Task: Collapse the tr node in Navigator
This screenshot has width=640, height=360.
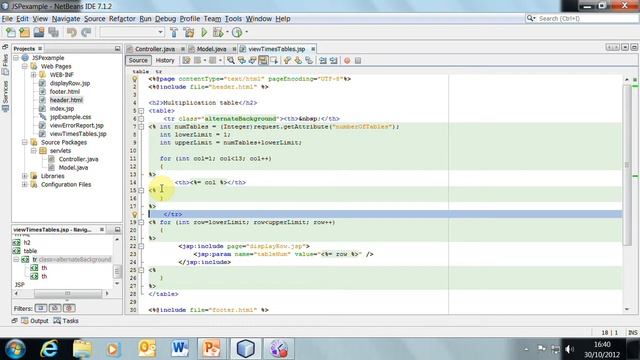Action: (16, 259)
